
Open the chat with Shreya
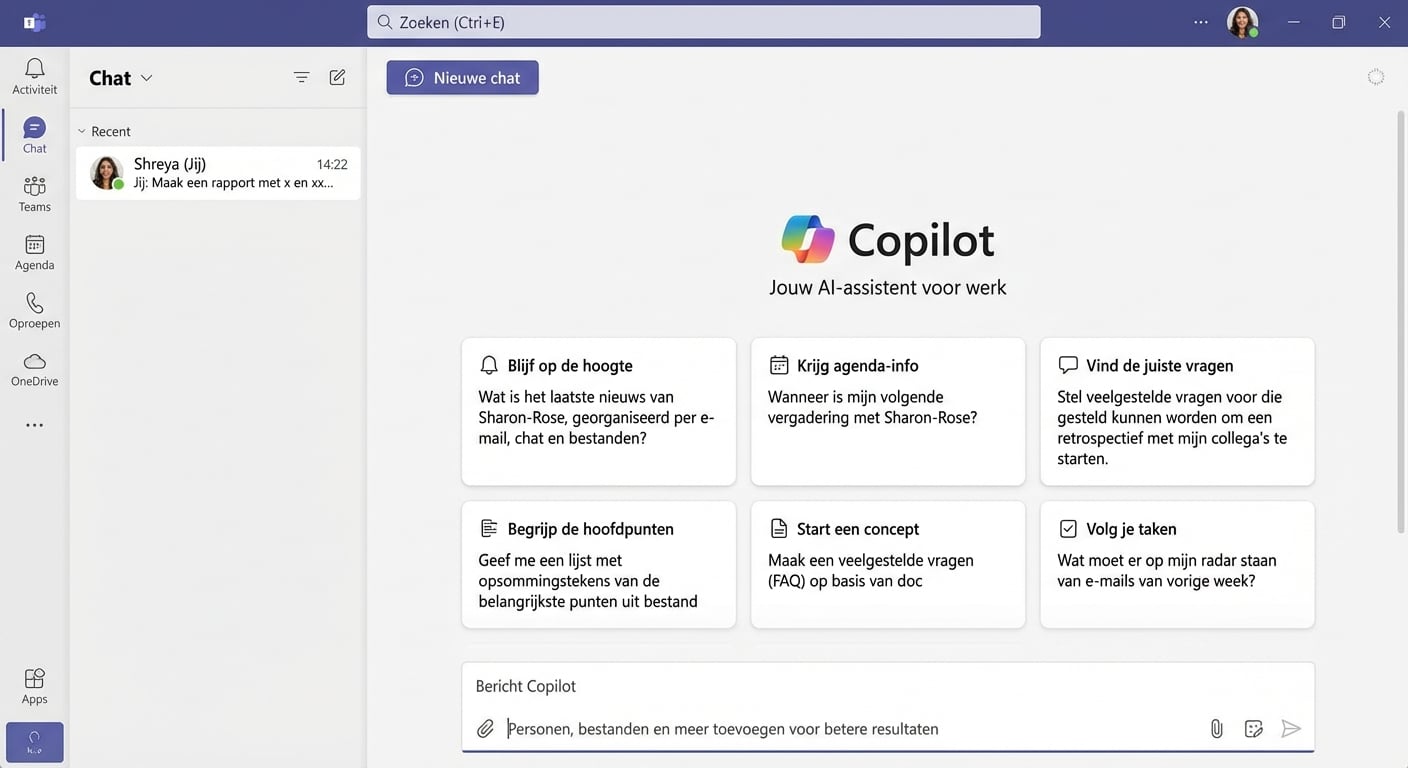(217, 173)
